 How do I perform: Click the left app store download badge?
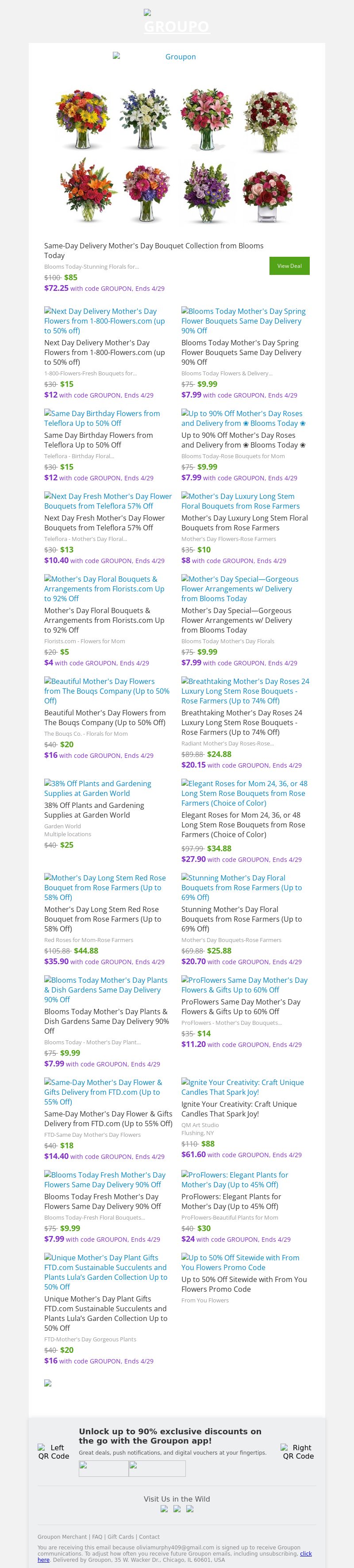(104, 1469)
